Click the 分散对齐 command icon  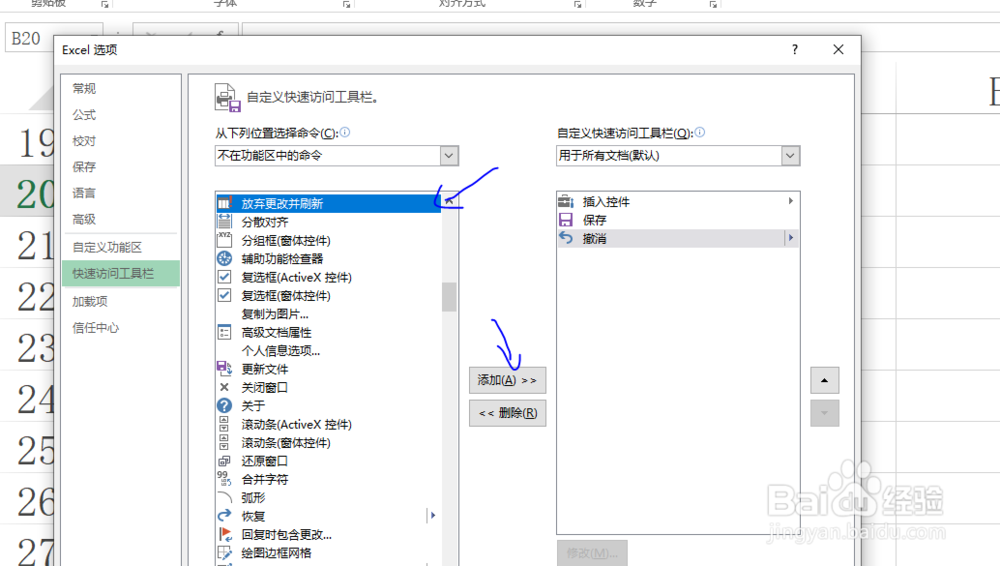tap(224, 221)
